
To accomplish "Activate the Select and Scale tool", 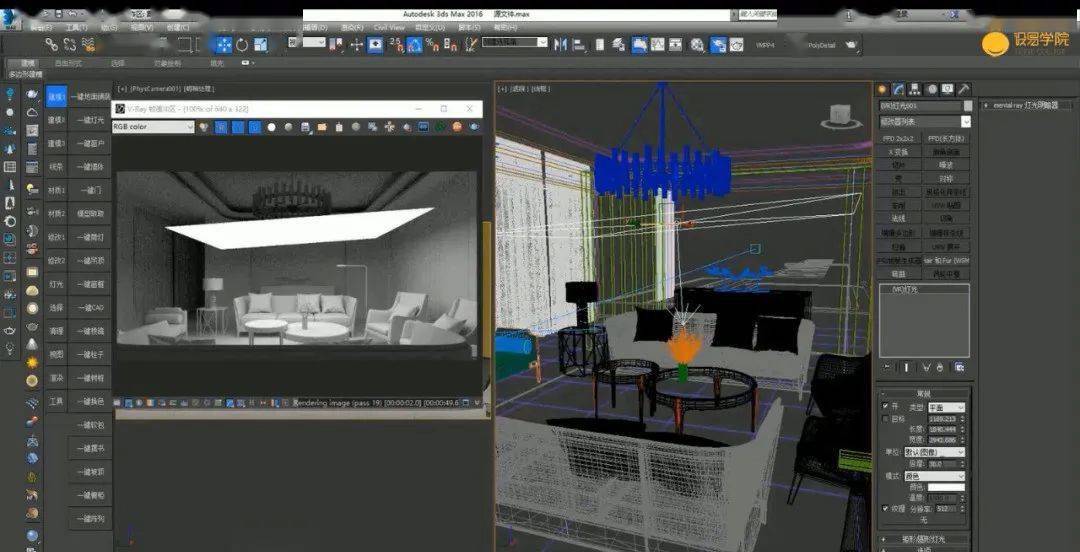I will pos(260,45).
